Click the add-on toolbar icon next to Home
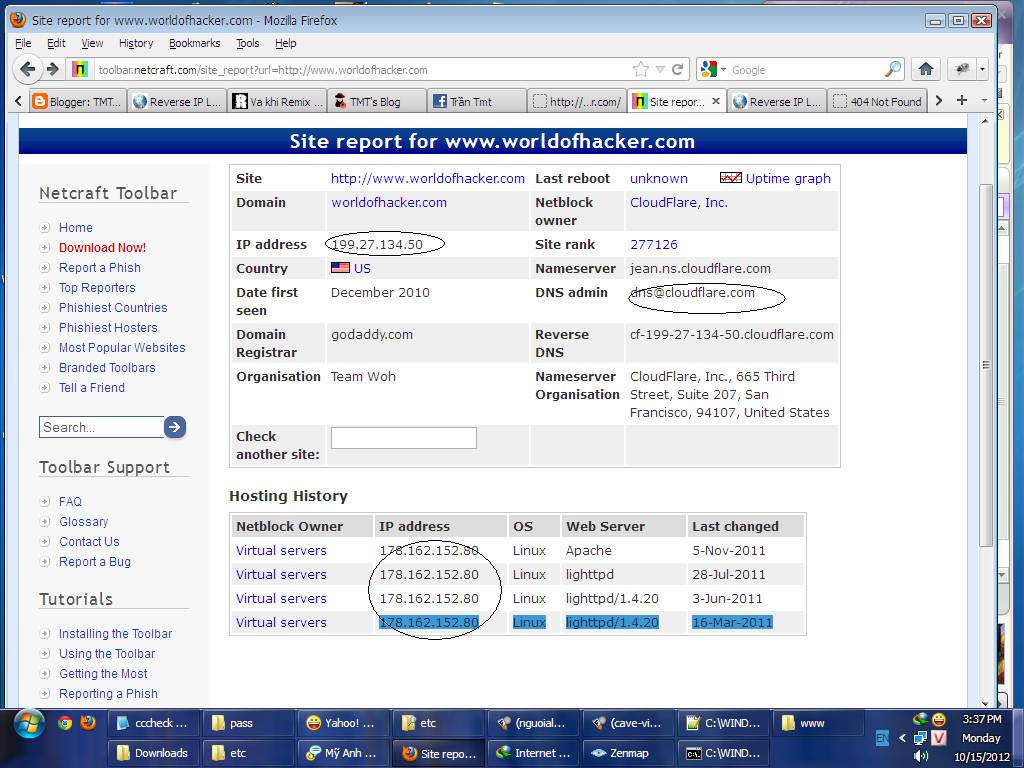Screen dimensions: 1024x768 click(962, 69)
